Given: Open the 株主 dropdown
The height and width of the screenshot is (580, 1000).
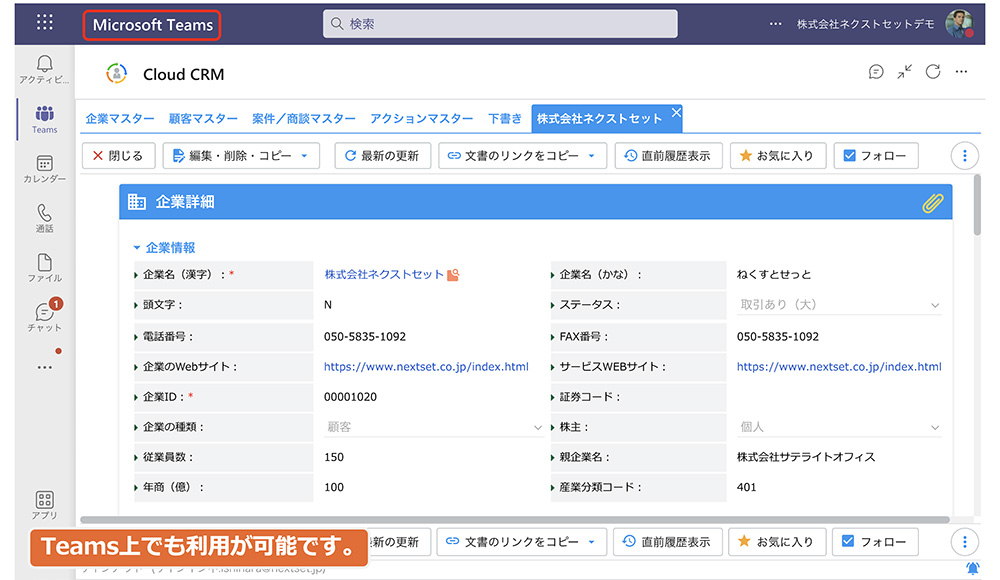Looking at the screenshot, I should coord(839,427).
